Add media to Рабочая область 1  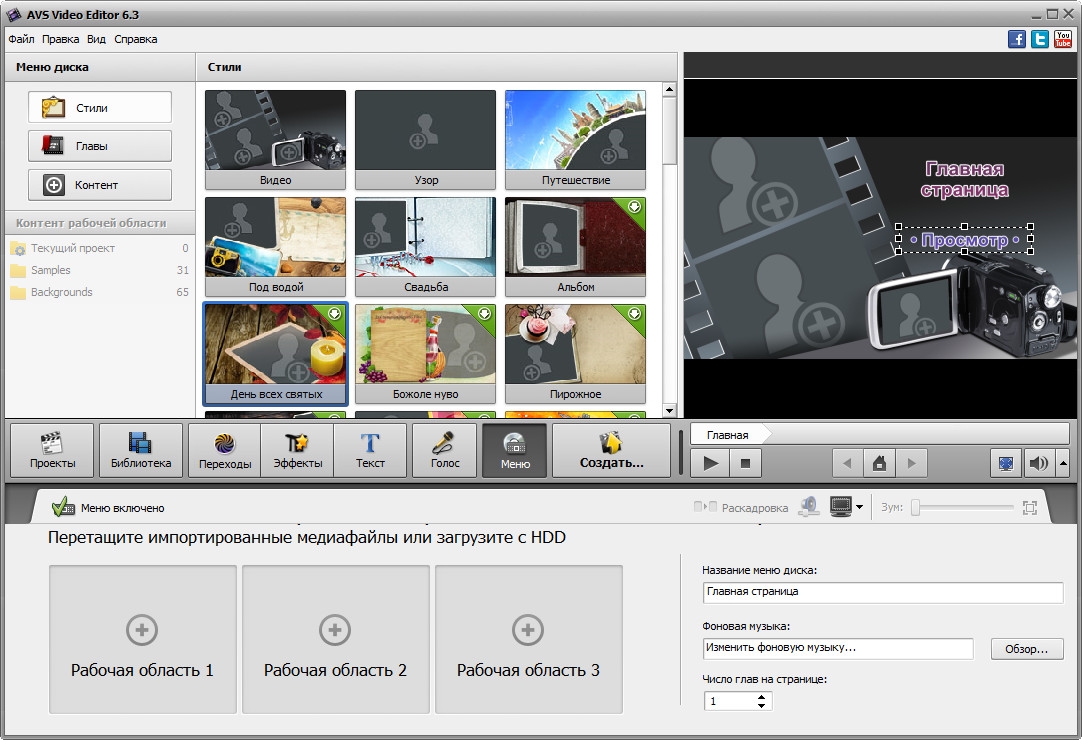[142, 639]
